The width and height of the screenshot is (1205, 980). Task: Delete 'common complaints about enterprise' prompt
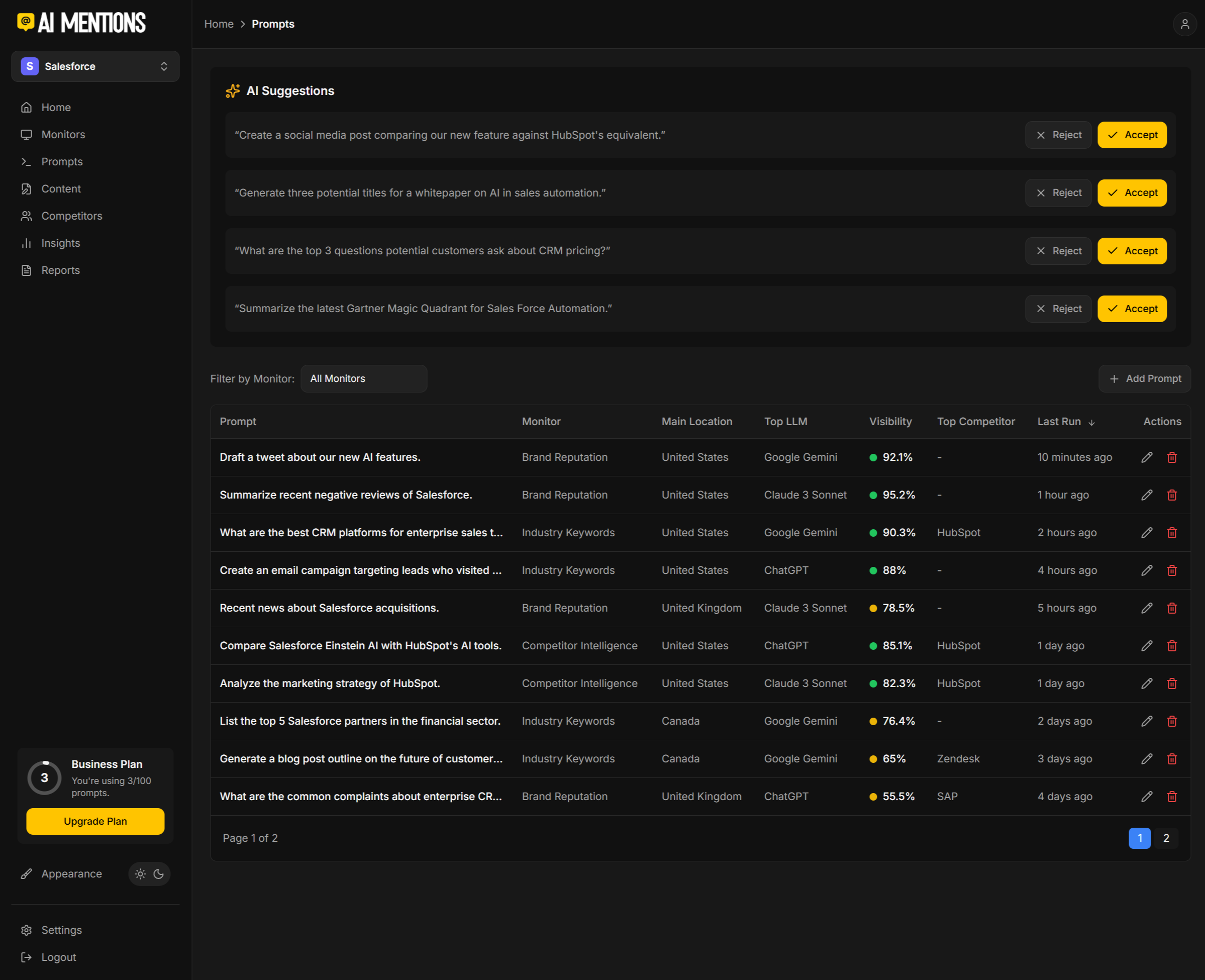pyautogui.click(x=1172, y=797)
